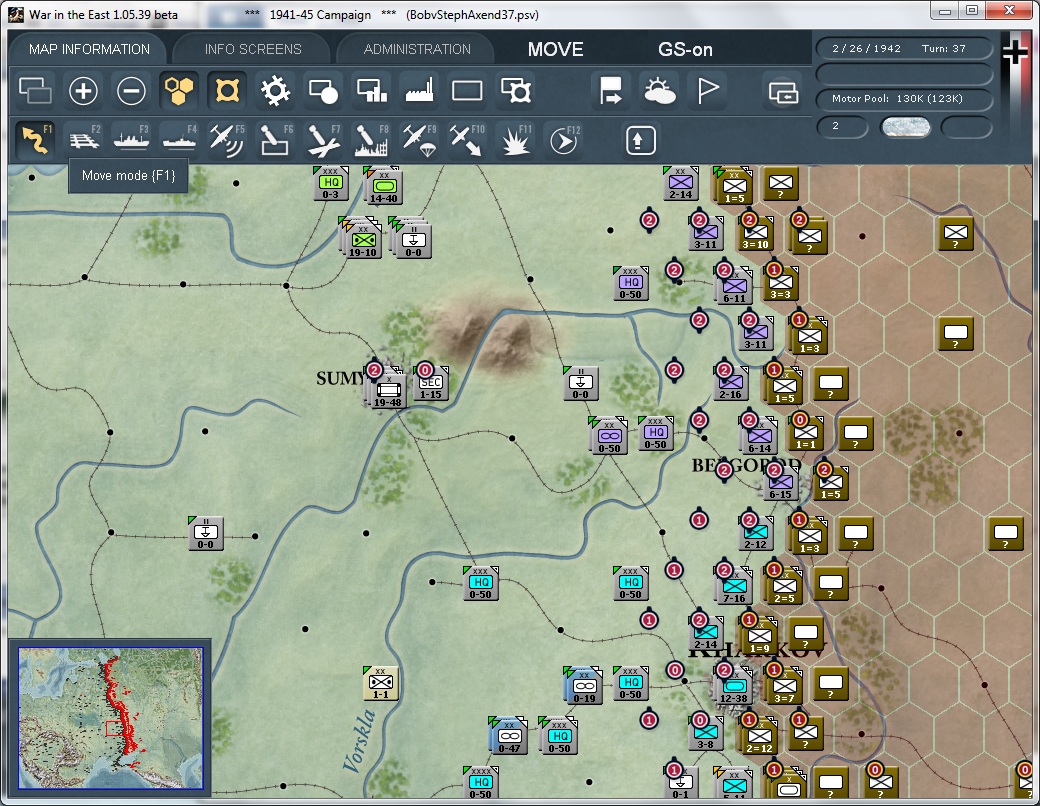Select the green HQ 0-3 unit

(330, 183)
